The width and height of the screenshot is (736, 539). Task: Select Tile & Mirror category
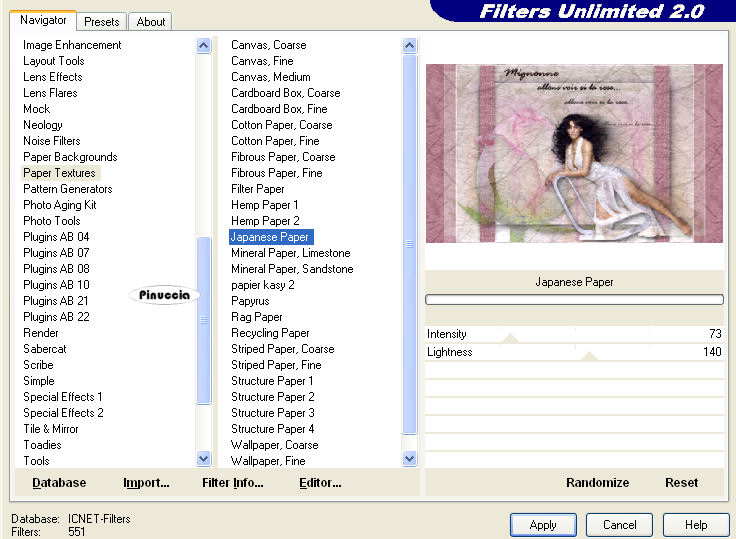coord(51,429)
